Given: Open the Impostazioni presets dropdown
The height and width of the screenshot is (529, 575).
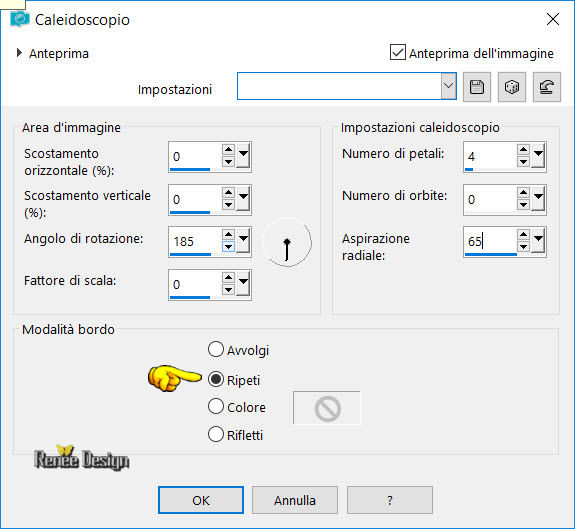Looking at the screenshot, I should (x=448, y=86).
